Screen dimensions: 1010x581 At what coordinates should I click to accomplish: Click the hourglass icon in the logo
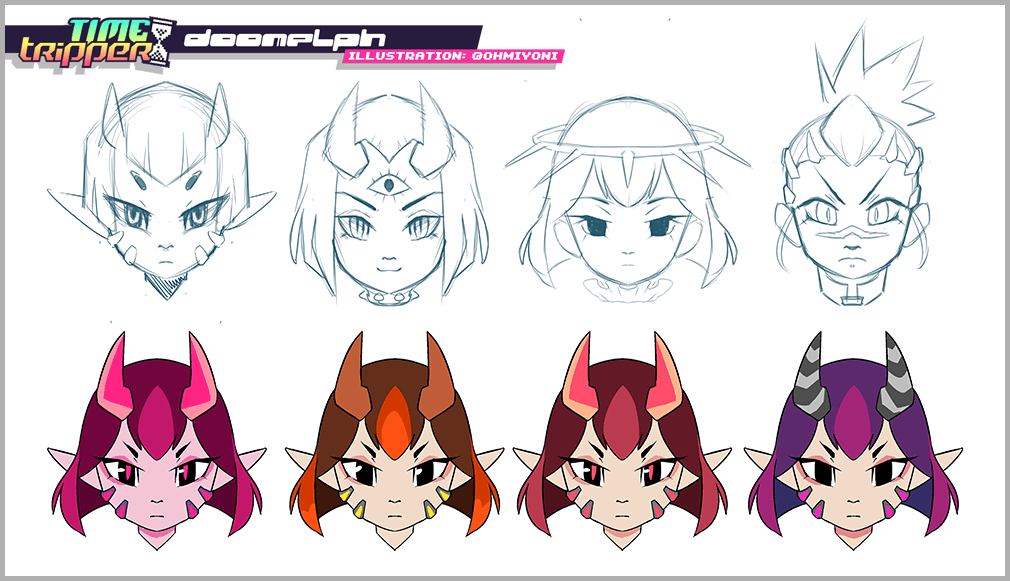[163, 42]
